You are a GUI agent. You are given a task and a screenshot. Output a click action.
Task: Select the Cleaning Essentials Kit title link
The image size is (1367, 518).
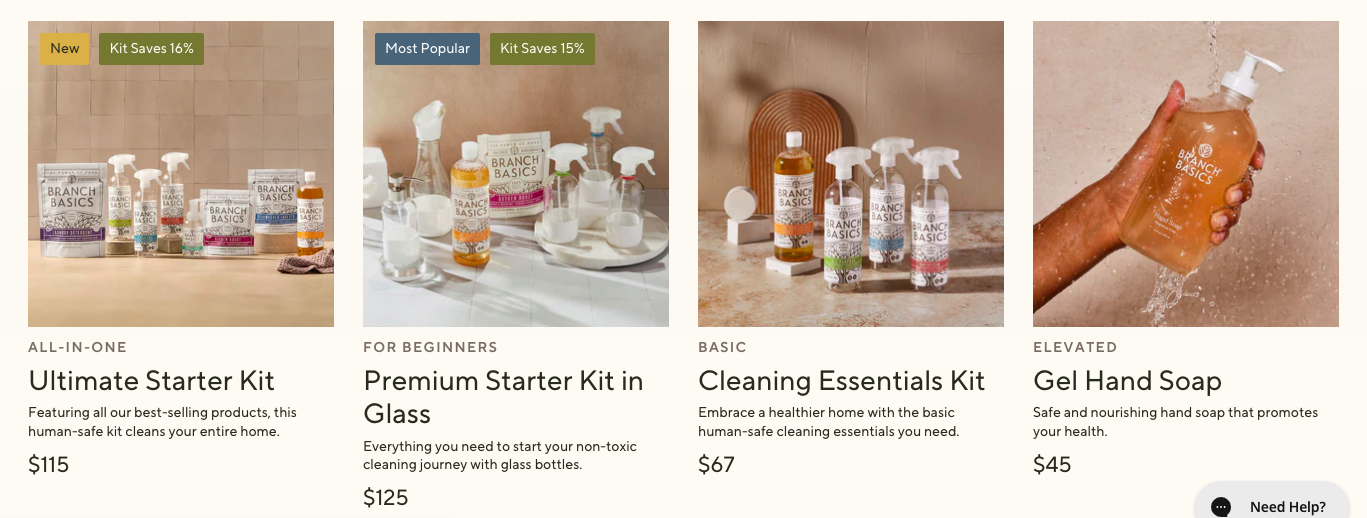click(x=841, y=381)
